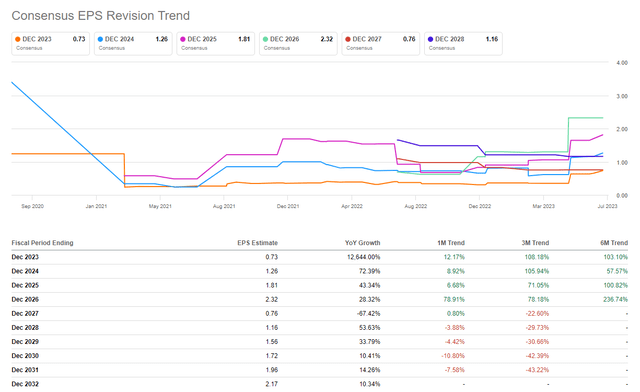Image resolution: width=640 pixels, height=392 pixels.
Task: Click the Consensus EPS Revision Trend title
Action: tap(100, 16)
